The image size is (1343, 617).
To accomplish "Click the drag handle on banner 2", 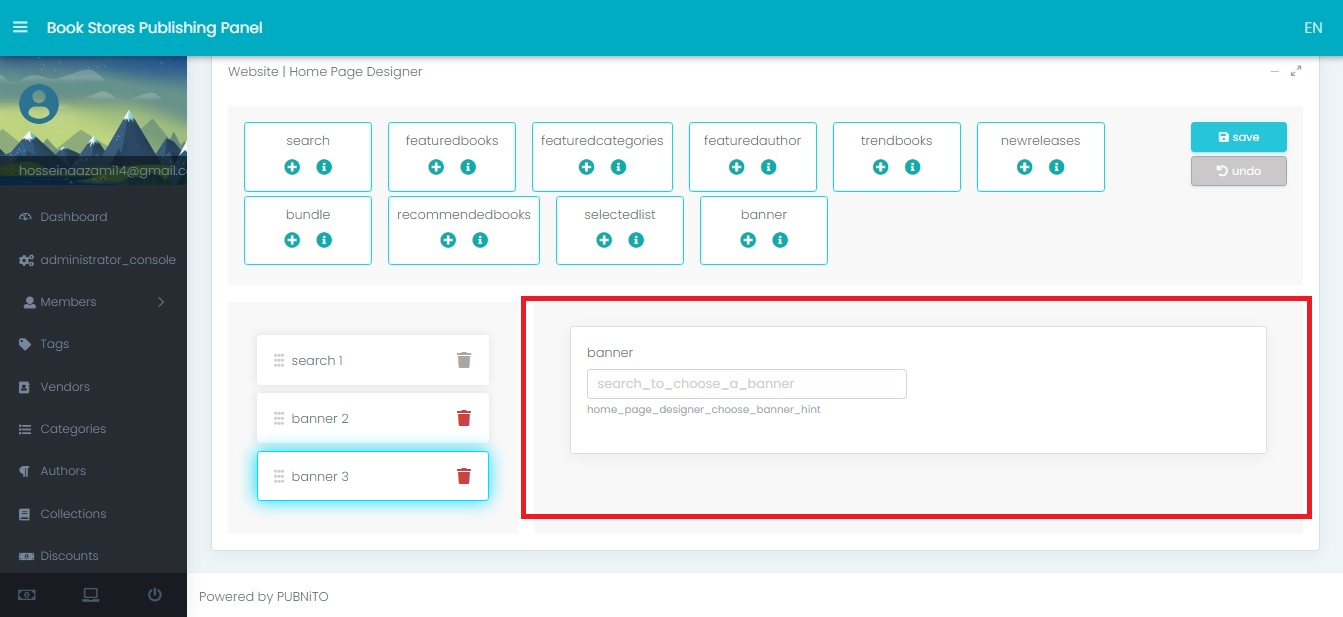I will tap(279, 418).
